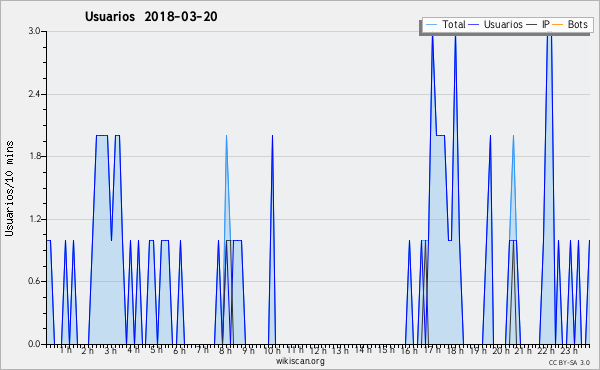Click the 3 h x-axis label
Image resolution: width=600 pixels, height=370 pixels.
point(111,351)
